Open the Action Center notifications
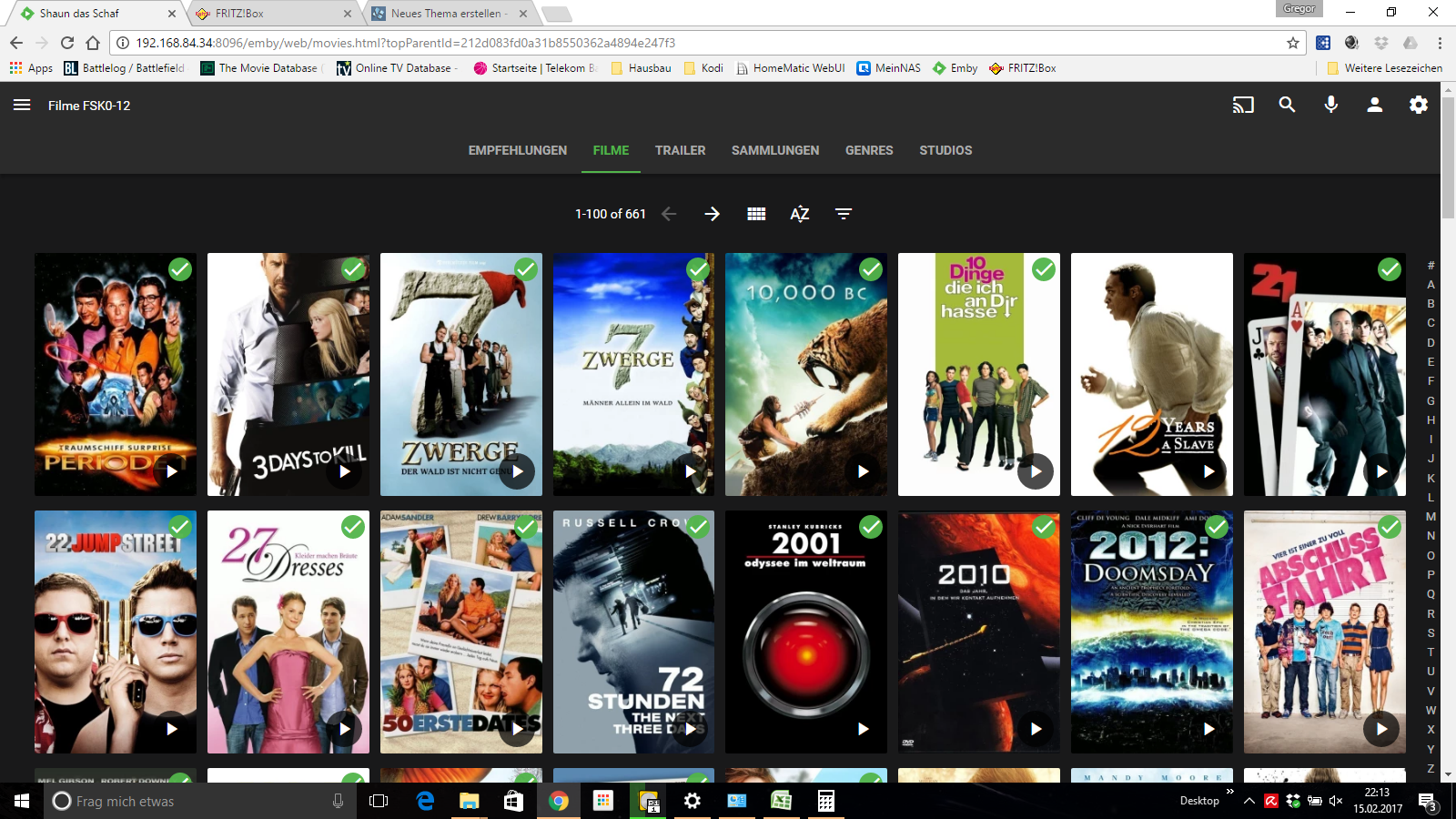This screenshot has width=1456, height=819. (1427, 802)
